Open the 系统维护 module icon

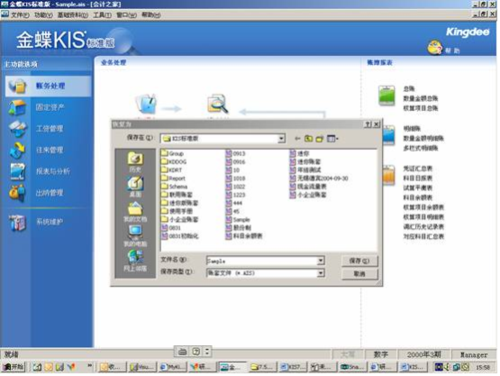tap(17, 222)
